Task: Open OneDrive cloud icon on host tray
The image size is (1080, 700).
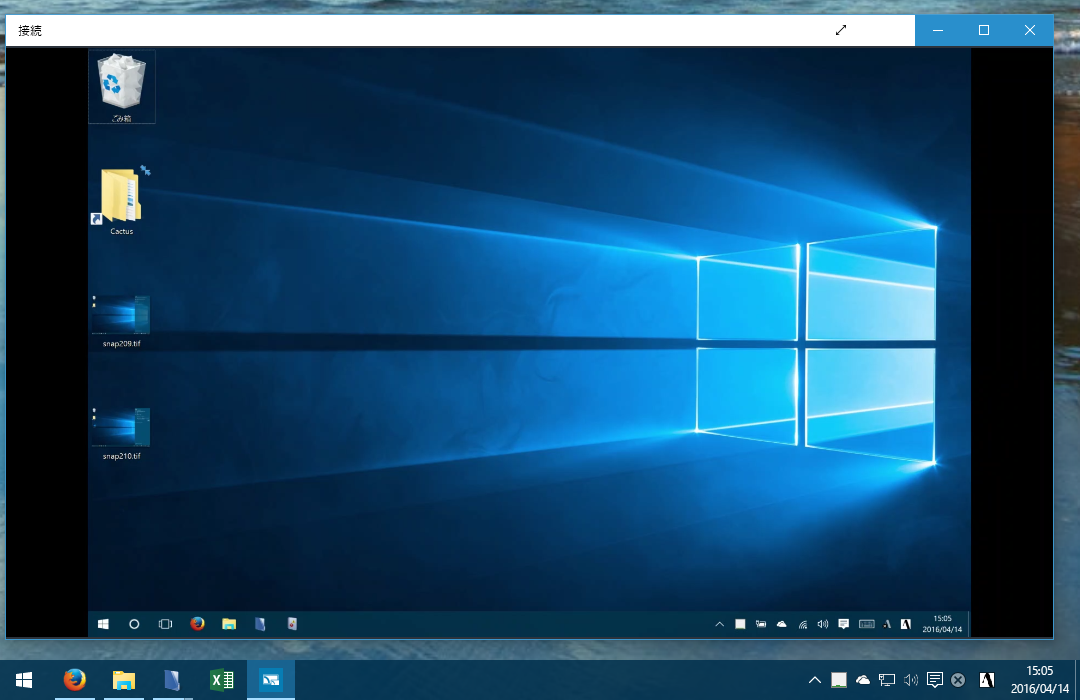Action: [863, 680]
